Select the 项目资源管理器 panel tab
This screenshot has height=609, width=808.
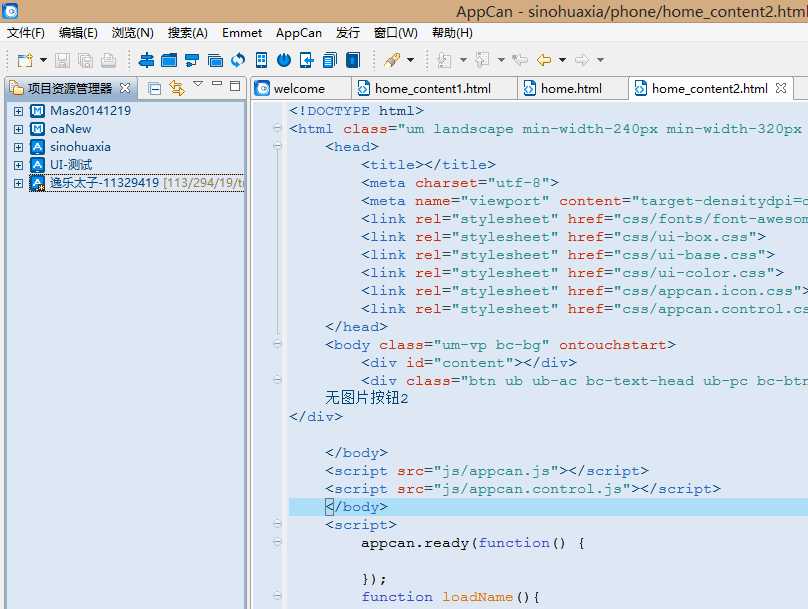tap(70, 89)
